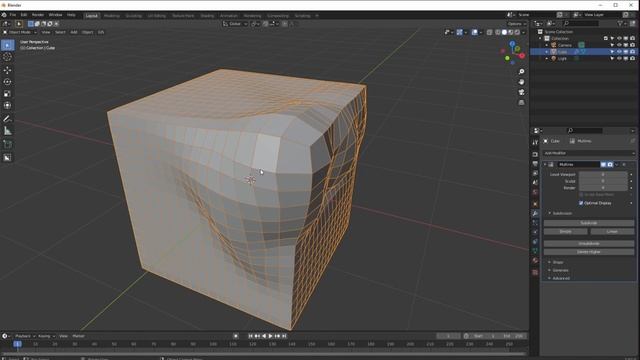The width and height of the screenshot is (640, 360).
Task: Select the Select Box tool in the toolbar
Action: (x=7, y=45)
